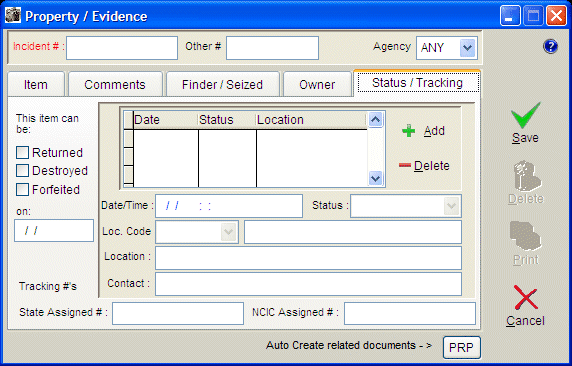Viewport: 572px width, 366px height.
Task: Switch to the Finder / Seized tab
Action: coord(223,84)
